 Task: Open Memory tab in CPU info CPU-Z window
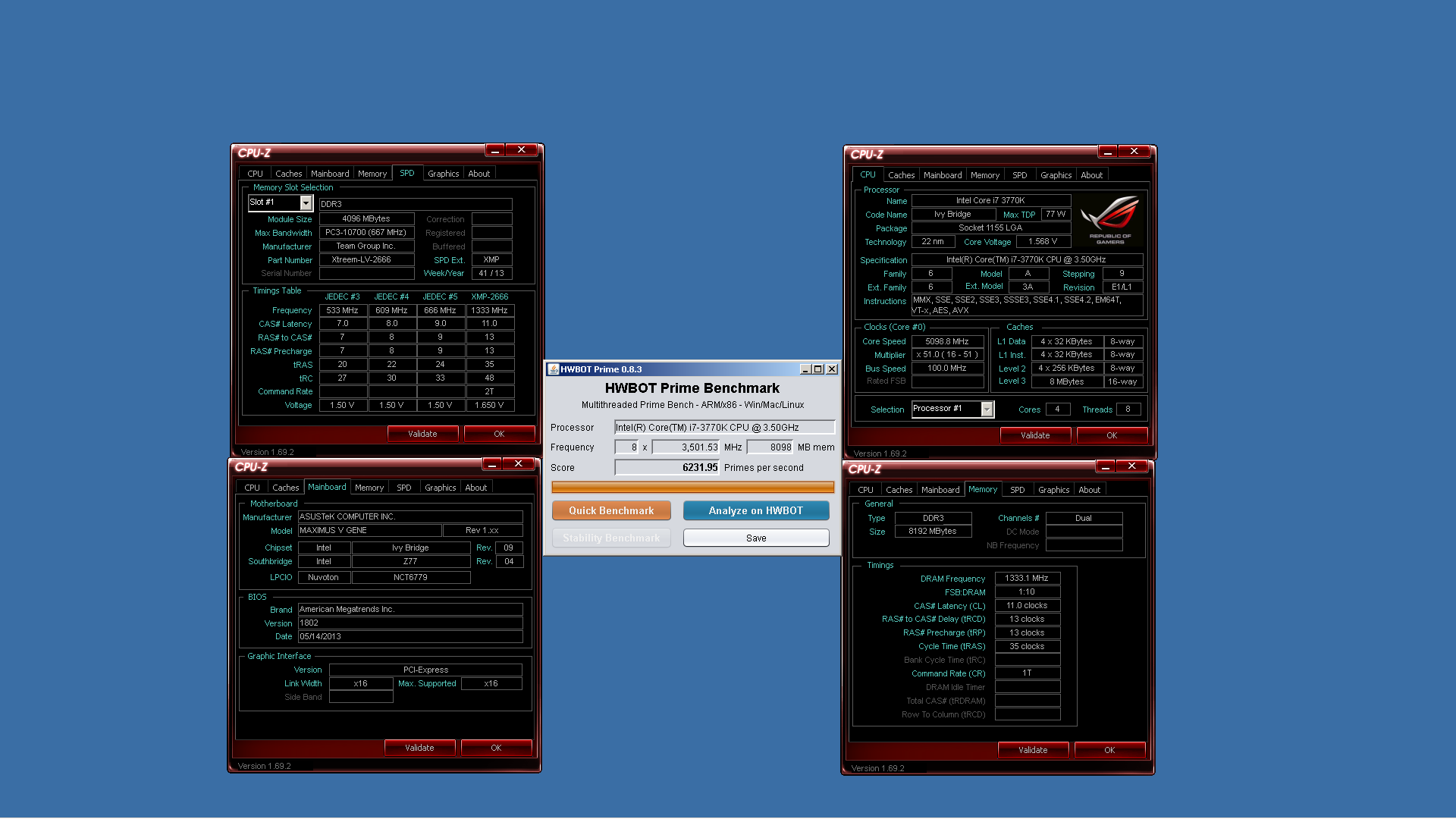pos(984,175)
